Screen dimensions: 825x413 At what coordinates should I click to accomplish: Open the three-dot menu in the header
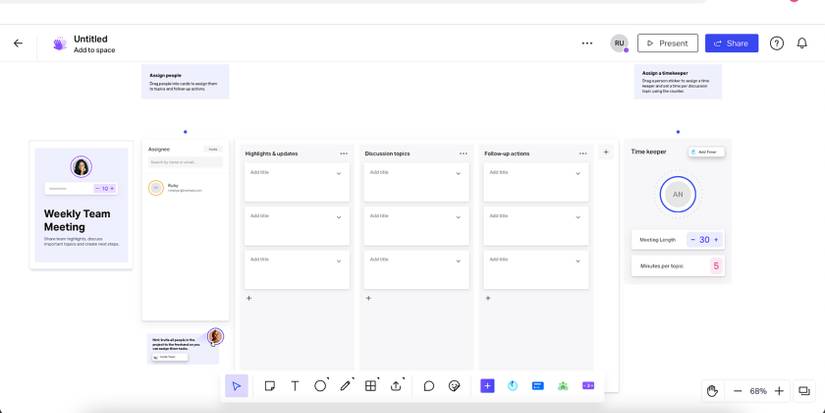[x=587, y=43]
